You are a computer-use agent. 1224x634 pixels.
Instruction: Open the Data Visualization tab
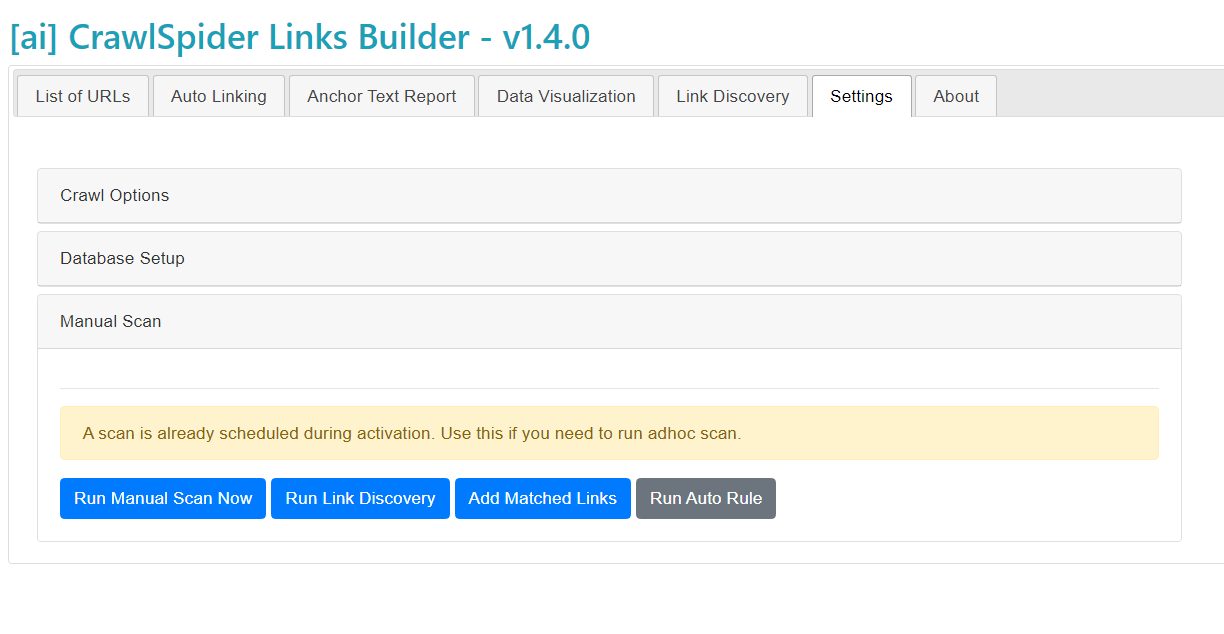pos(565,96)
